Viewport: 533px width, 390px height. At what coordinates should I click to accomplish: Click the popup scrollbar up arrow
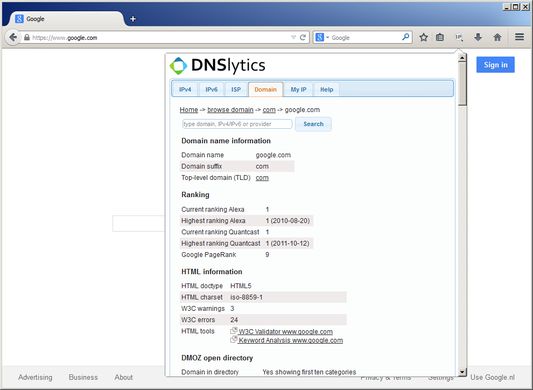point(462,58)
